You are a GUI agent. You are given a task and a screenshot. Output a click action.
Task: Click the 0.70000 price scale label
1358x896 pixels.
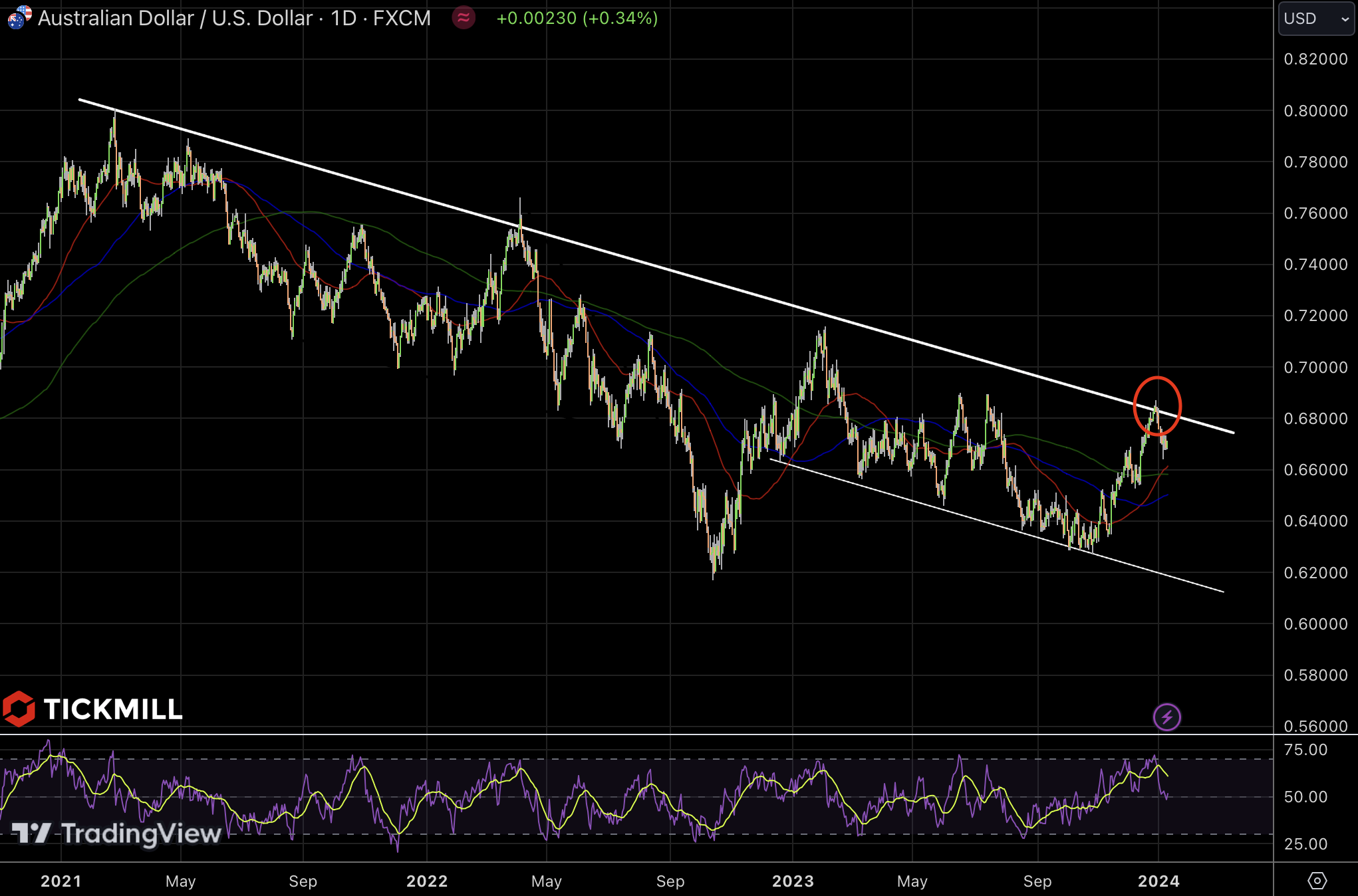(x=1315, y=367)
